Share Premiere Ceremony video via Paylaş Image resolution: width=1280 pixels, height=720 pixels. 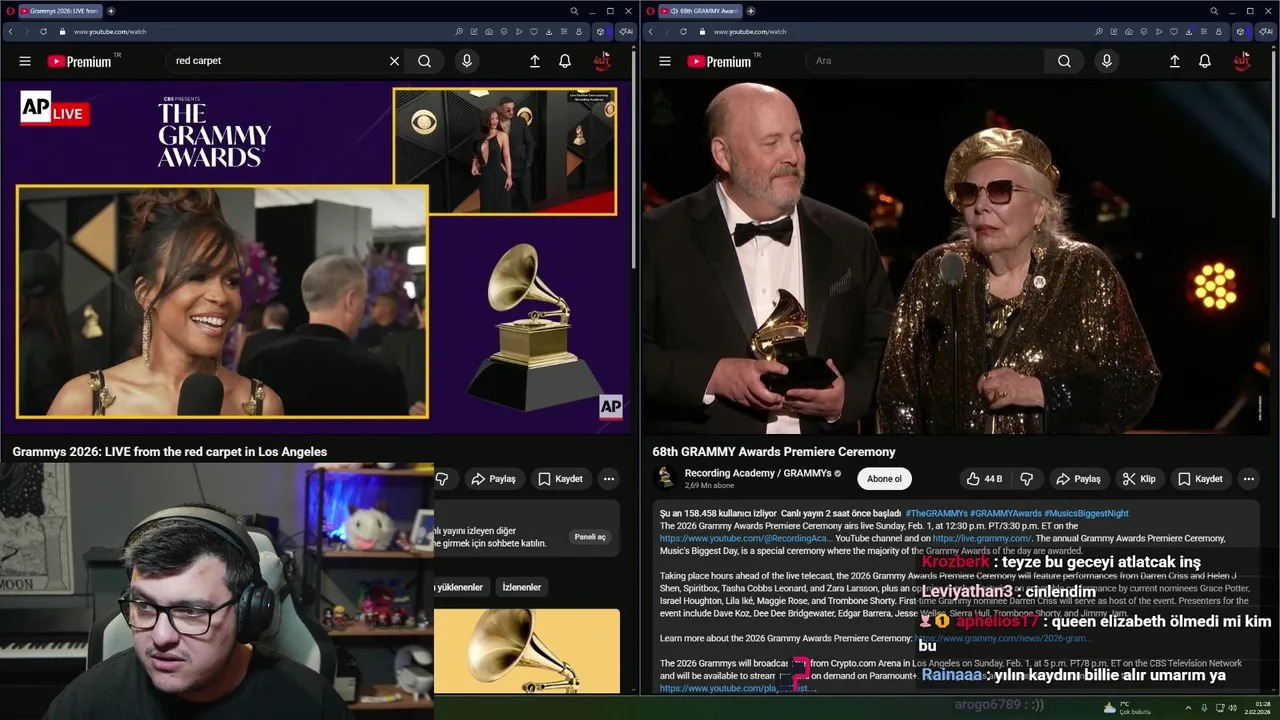coord(1078,479)
